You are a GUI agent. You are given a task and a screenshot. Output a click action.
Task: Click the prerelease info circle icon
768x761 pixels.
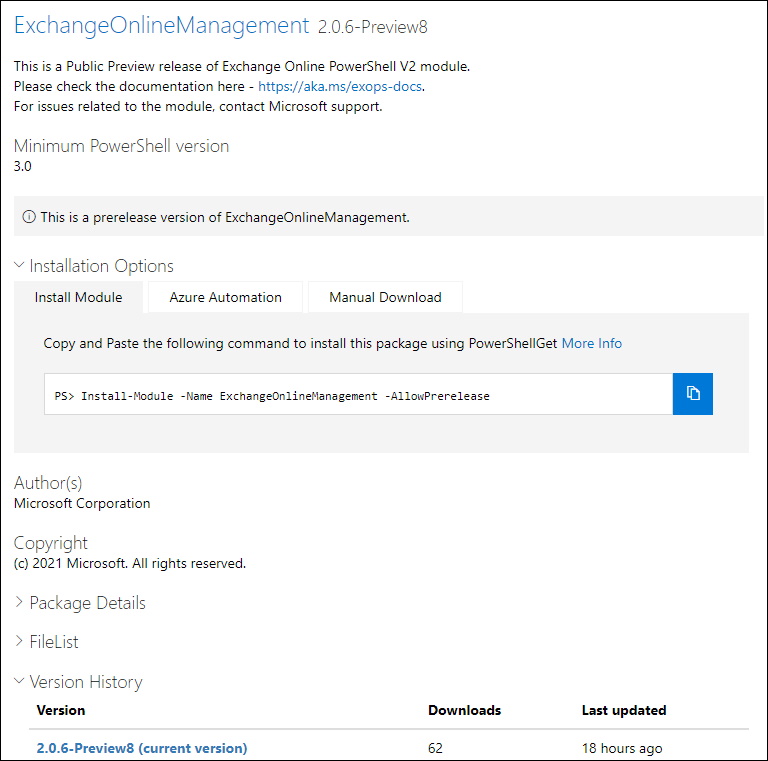(x=29, y=216)
